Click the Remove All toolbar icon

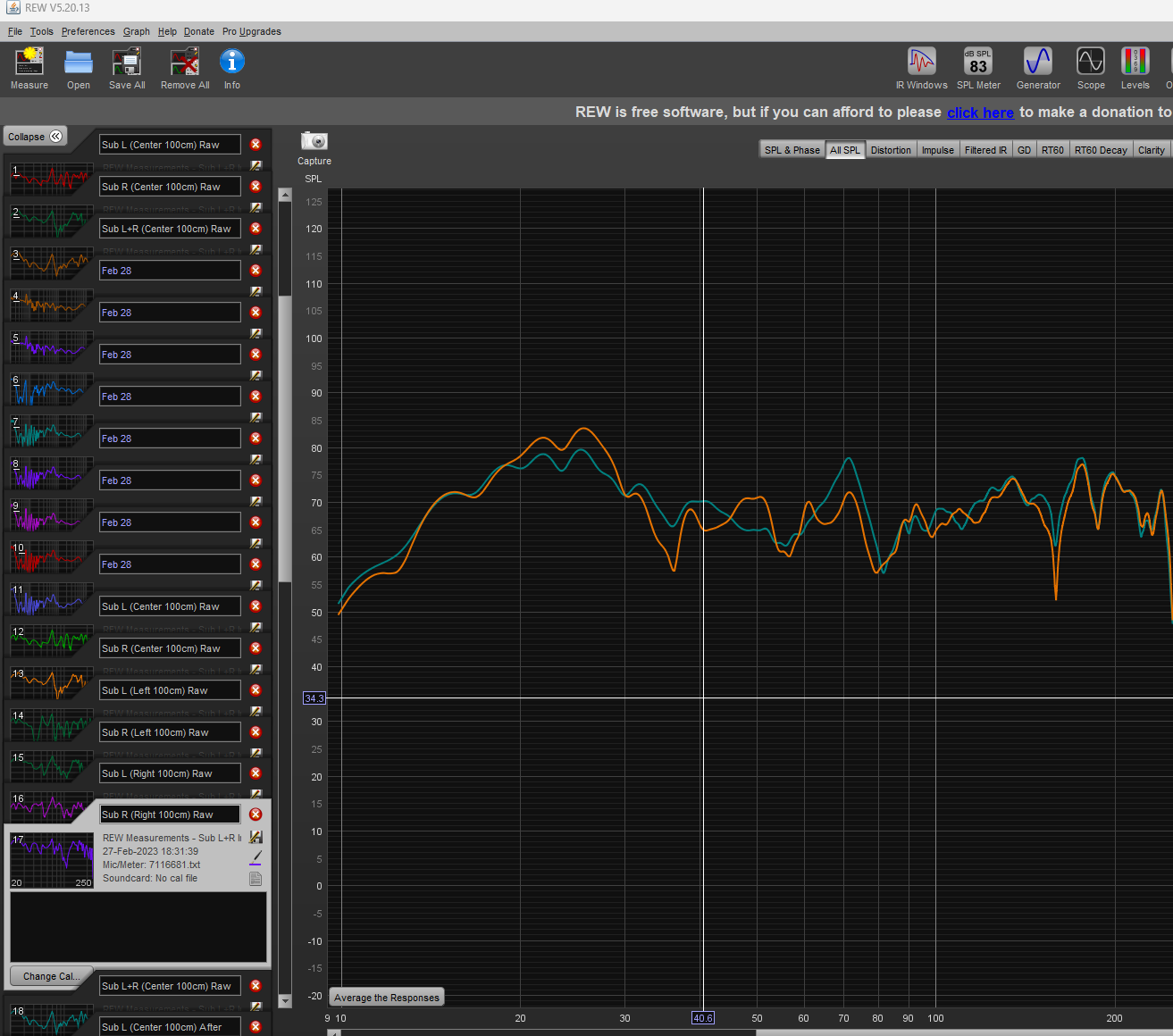pos(185,69)
